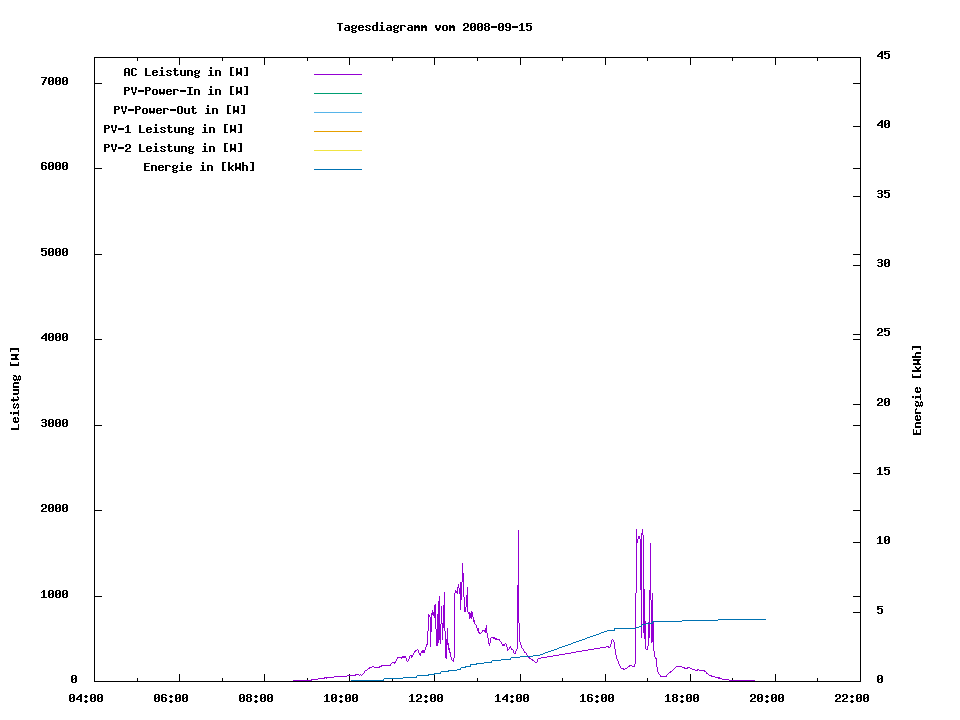Click the Leistung [W] left axis title
Viewport: 960px width, 720px height.
coord(15,388)
